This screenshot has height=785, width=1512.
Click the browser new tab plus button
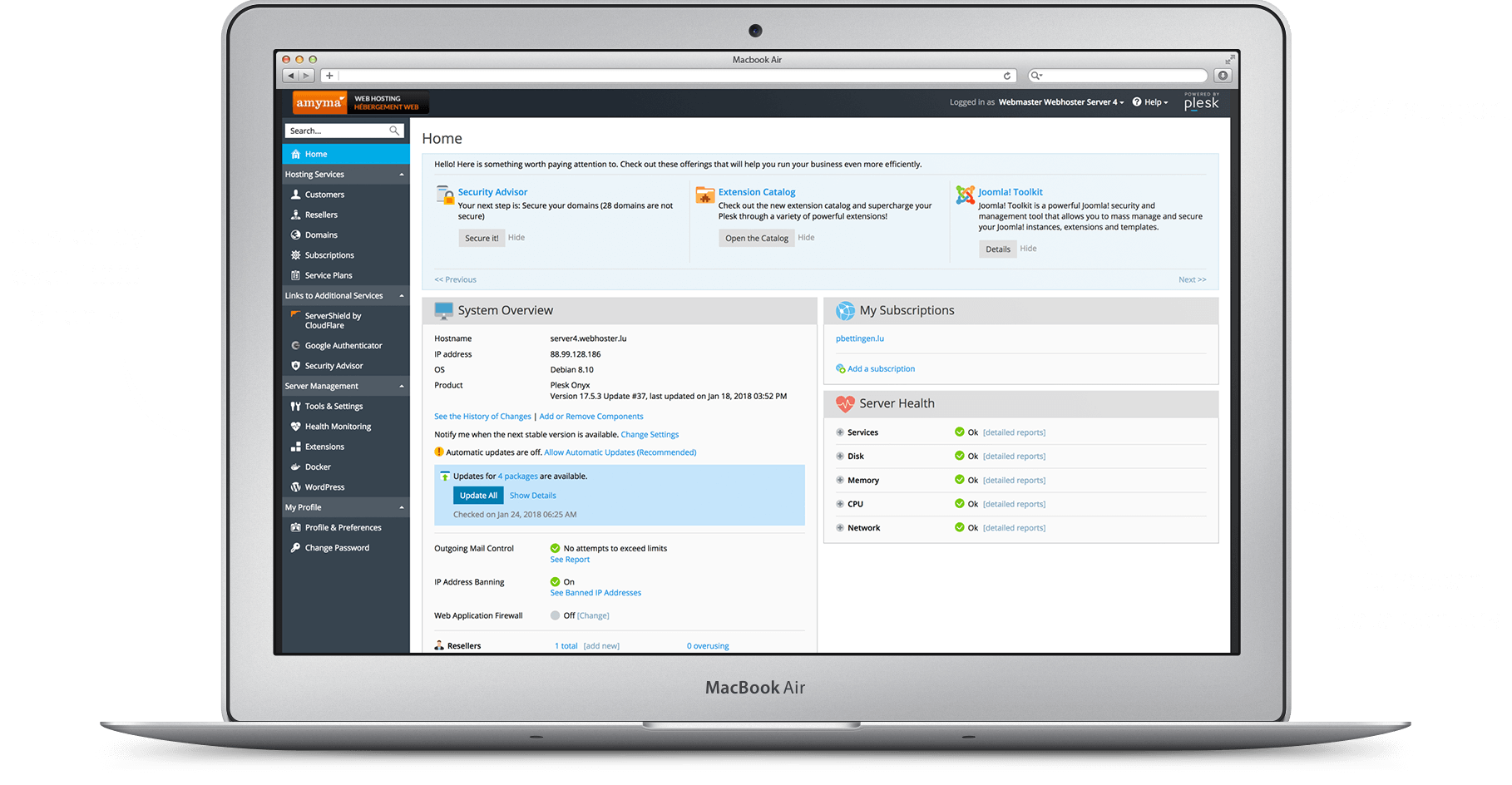329,76
